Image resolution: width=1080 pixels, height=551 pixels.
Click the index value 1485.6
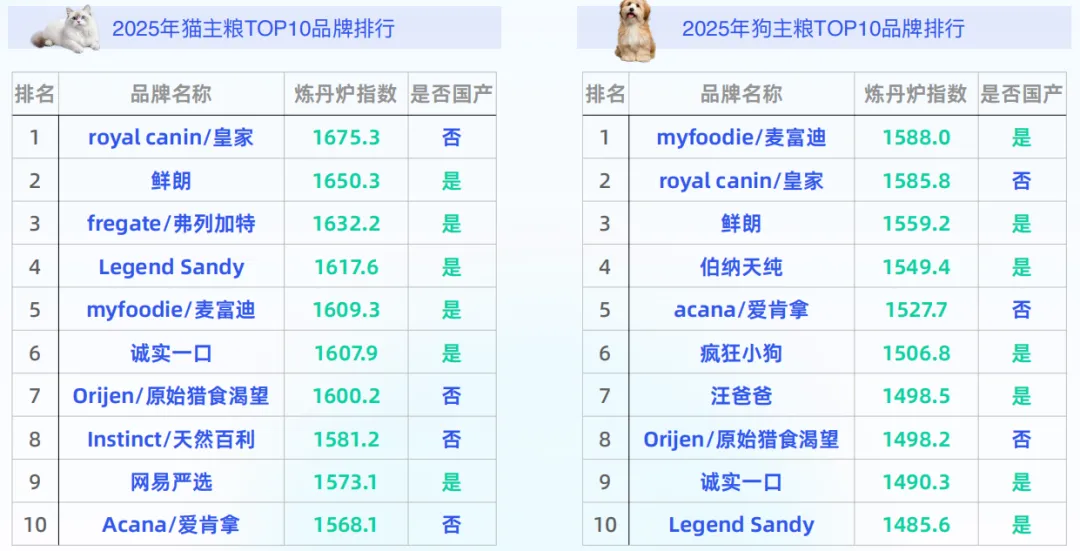(x=916, y=526)
